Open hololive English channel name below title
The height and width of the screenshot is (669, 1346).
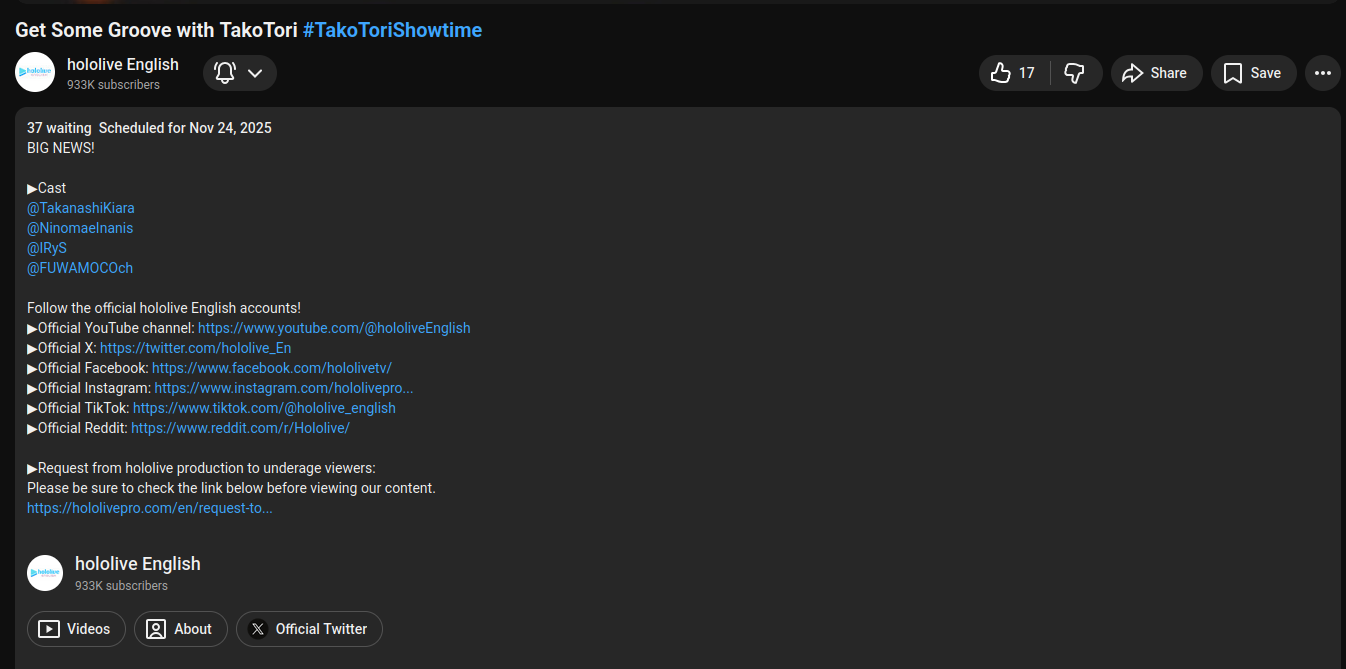123,64
